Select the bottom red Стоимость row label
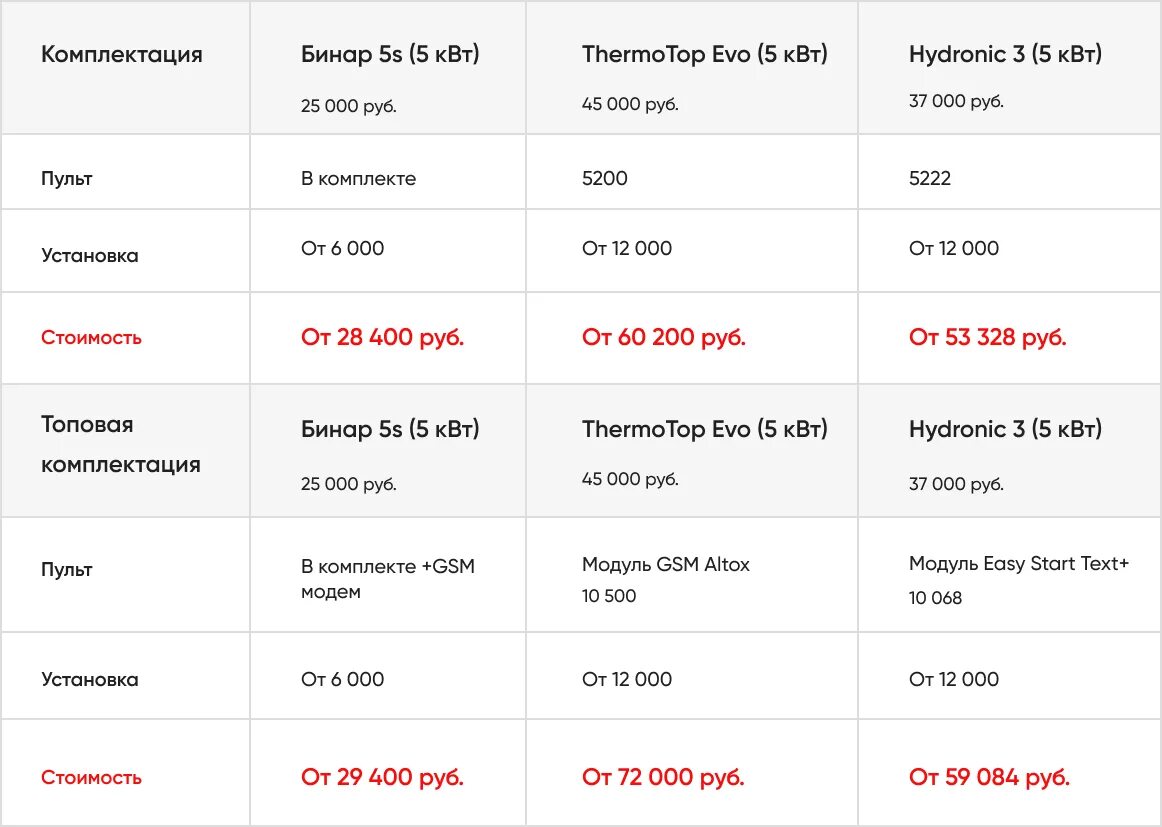 click(x=91, y=777)
